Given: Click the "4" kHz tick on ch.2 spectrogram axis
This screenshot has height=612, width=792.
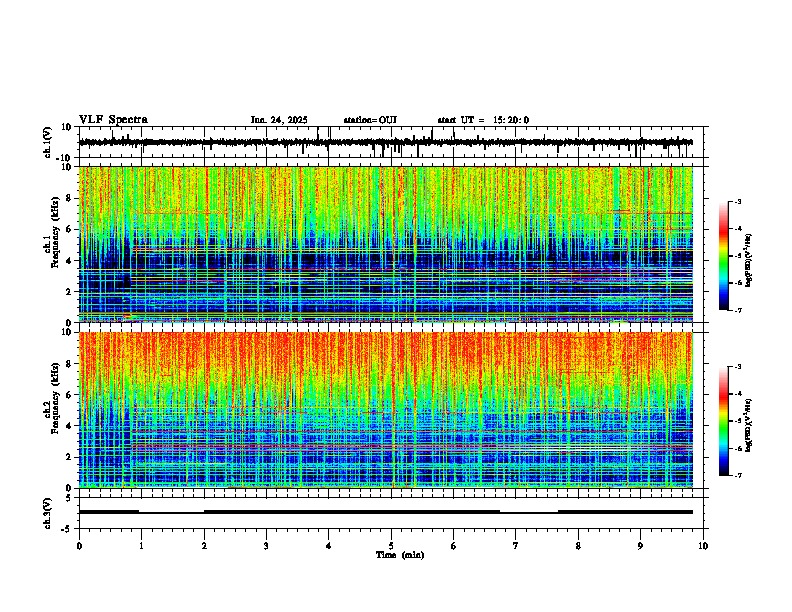Looking at the screenshot, I should coord(69,426).
